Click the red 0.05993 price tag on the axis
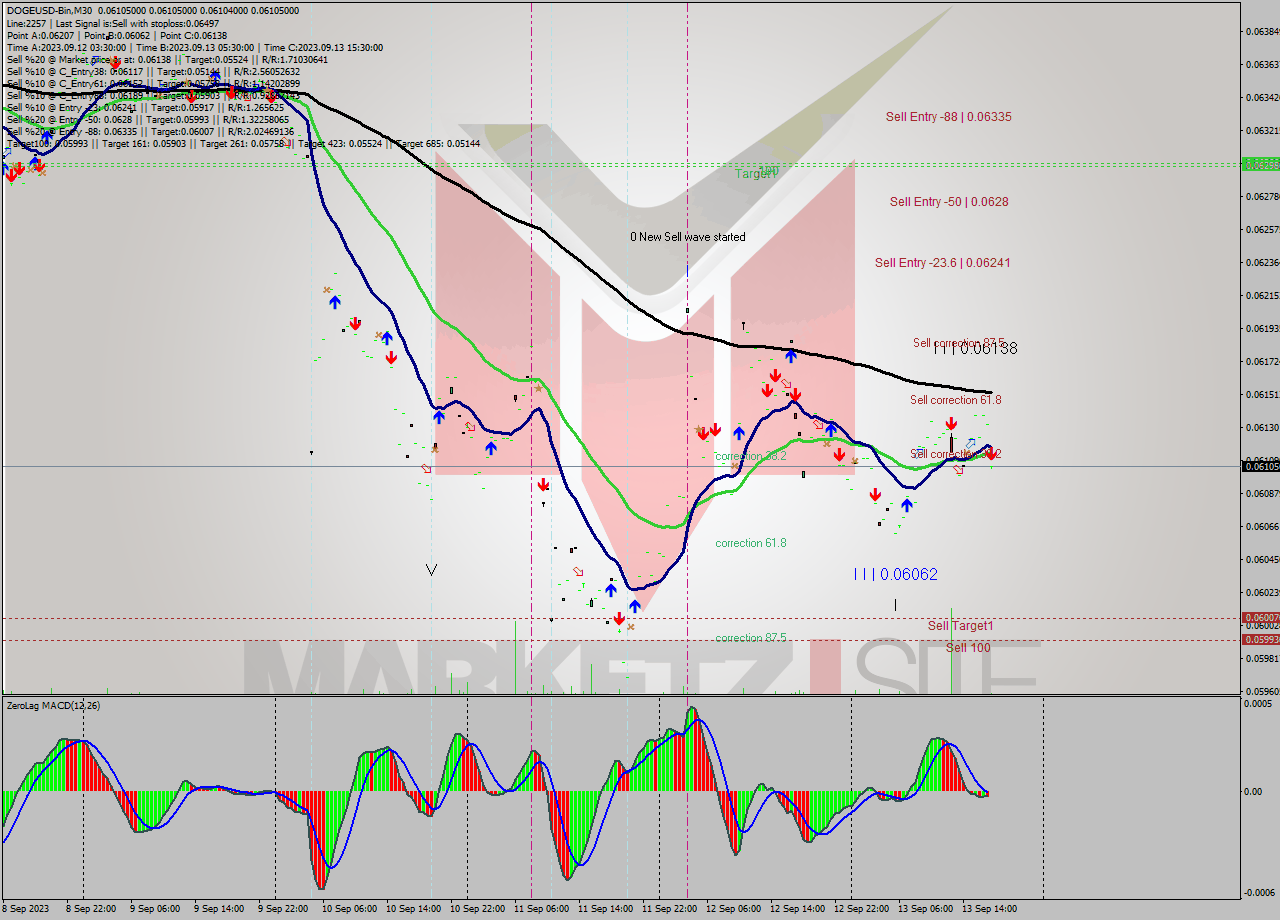 [1260, 639]
